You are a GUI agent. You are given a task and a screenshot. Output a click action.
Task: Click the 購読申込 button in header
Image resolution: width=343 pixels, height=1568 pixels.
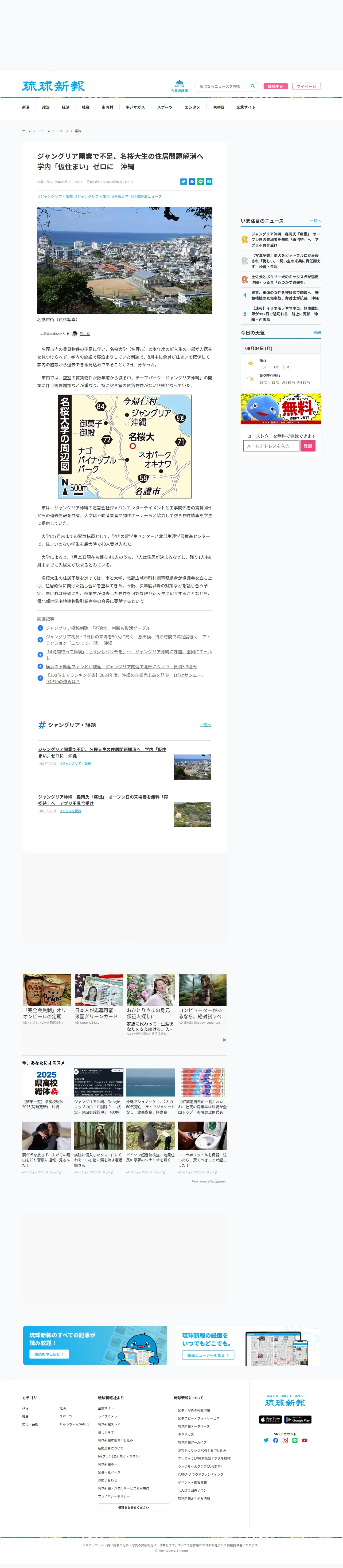(x=275, y=87)
